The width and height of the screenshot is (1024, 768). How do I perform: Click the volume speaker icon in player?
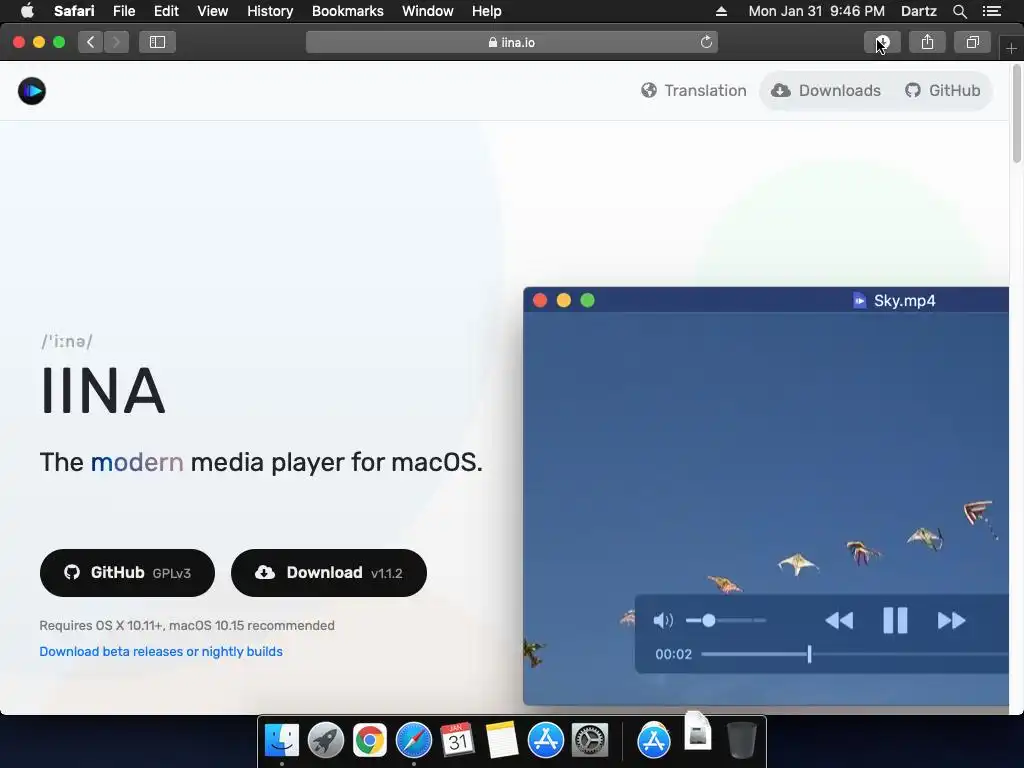662,620
